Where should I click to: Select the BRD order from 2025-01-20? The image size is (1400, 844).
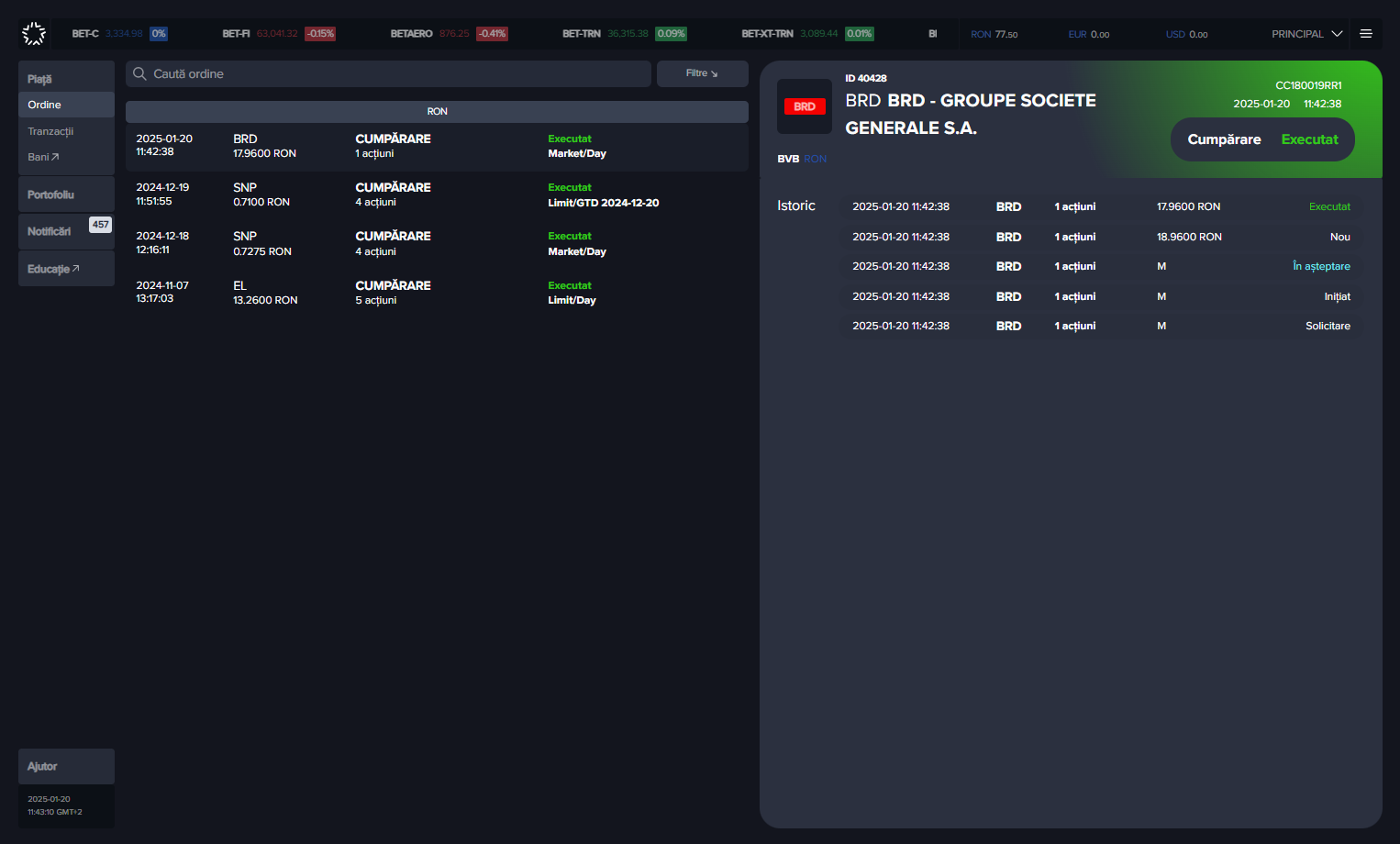tap(437, 146)
